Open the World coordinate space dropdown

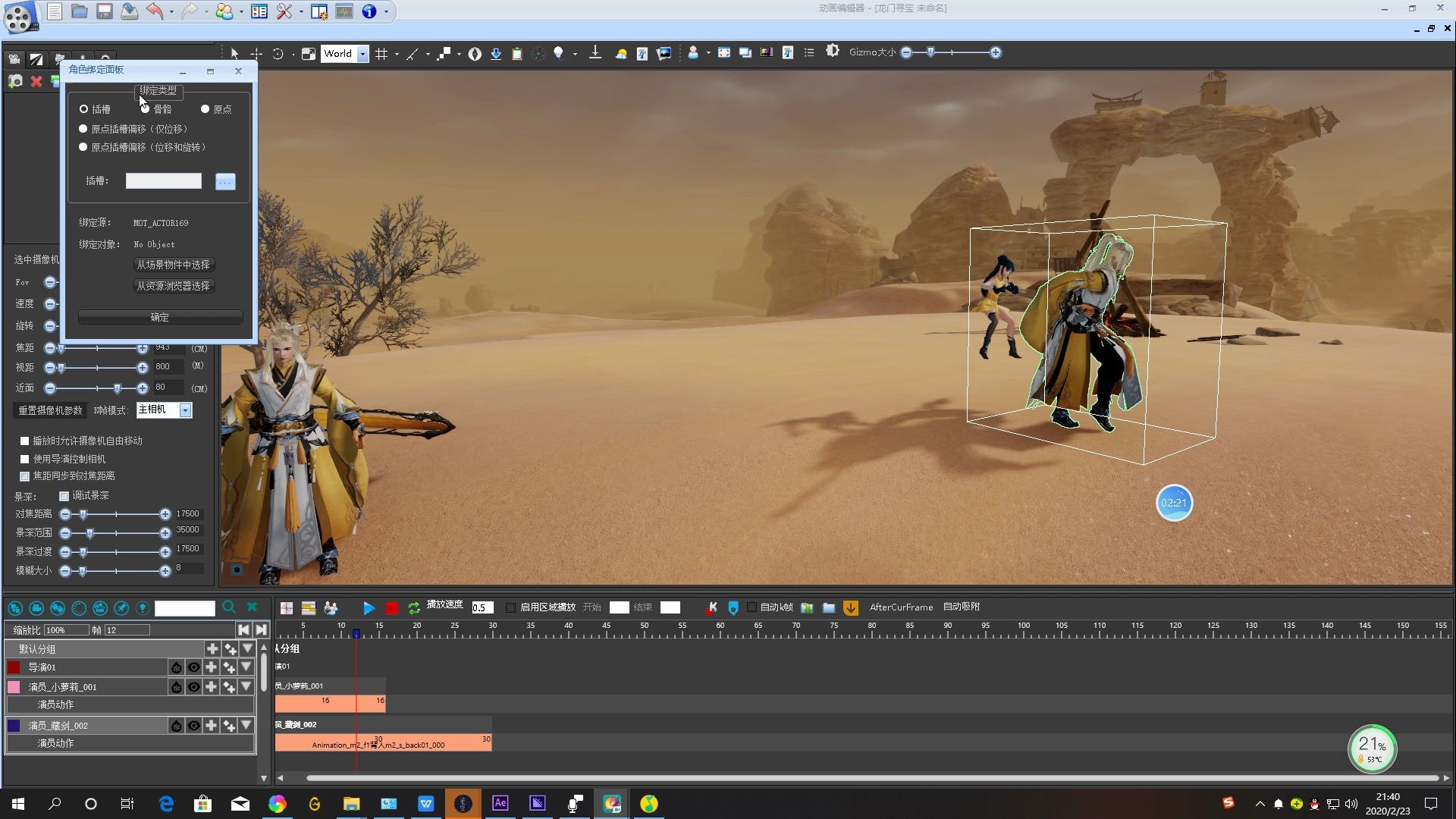[x=363, y=54]
